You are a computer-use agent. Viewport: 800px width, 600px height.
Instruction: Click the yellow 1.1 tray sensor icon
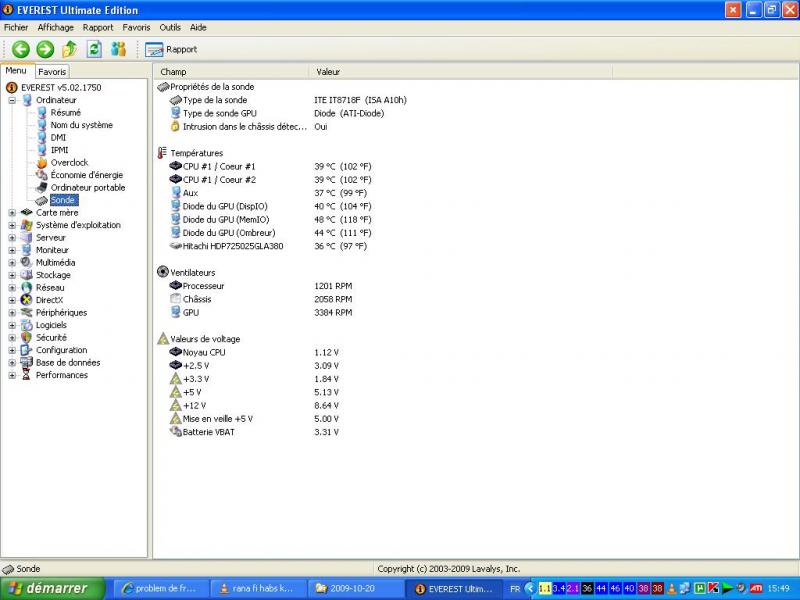click(x=545, y=588)
